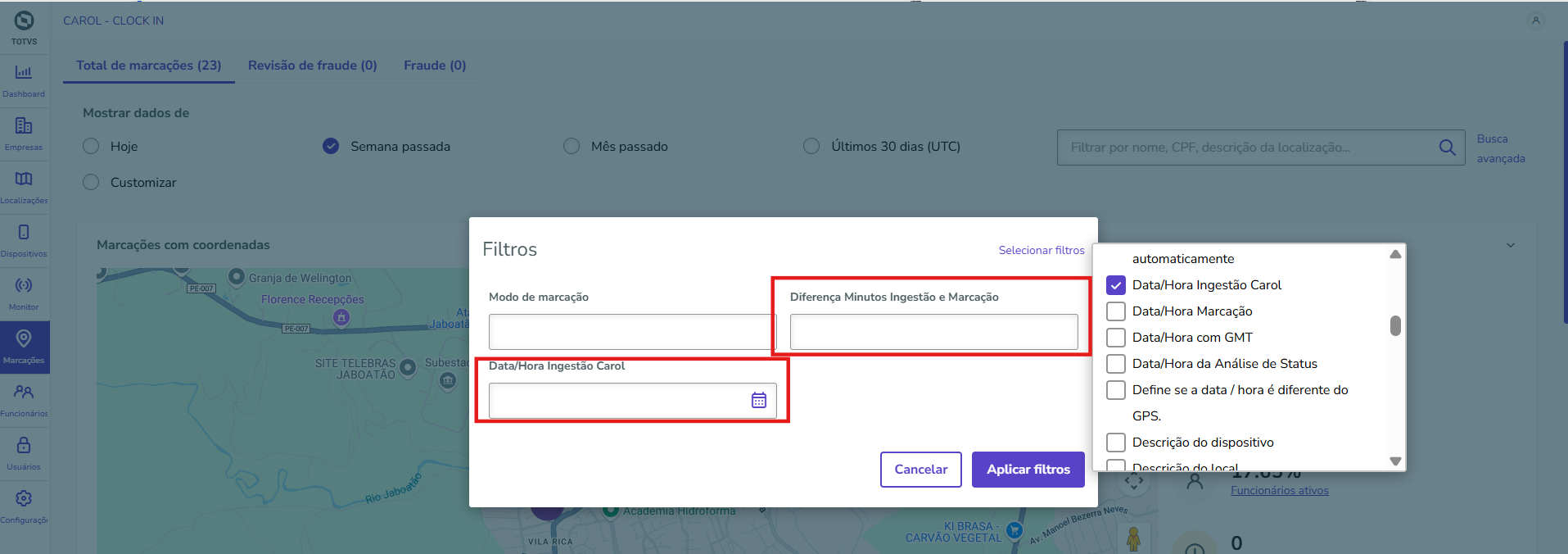Open the Selecionar filtros dropdown

[1041, 250]
